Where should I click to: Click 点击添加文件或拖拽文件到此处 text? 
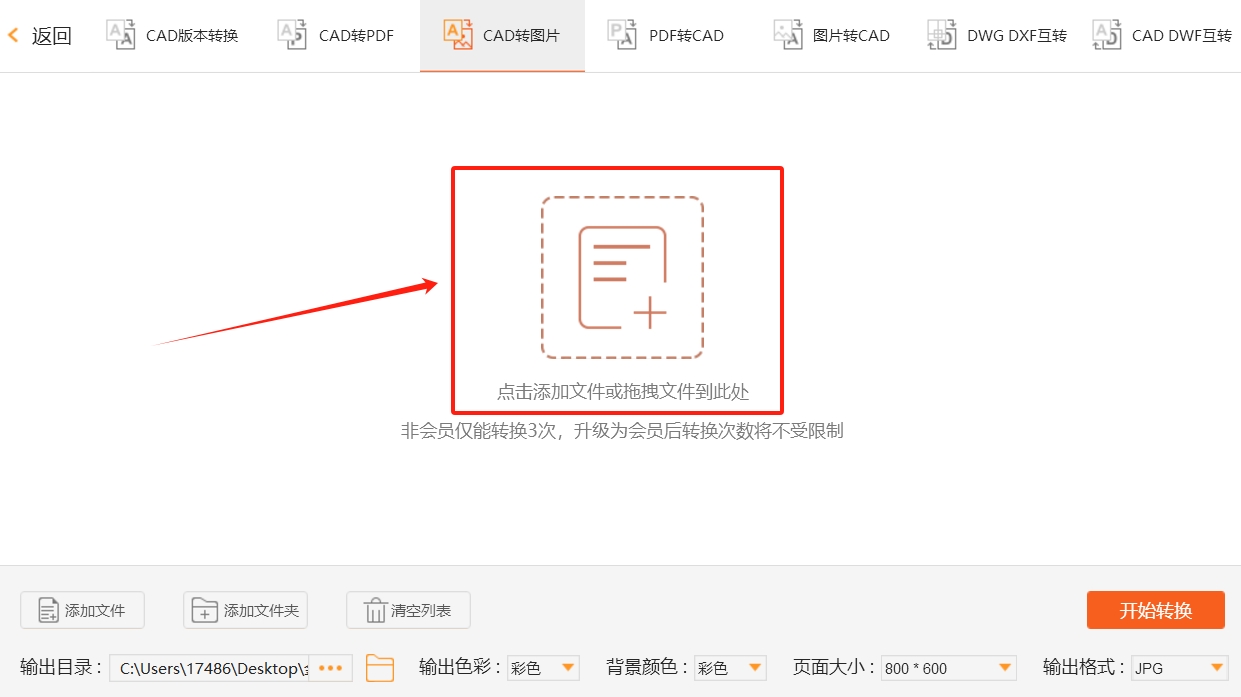pos(623,392)
